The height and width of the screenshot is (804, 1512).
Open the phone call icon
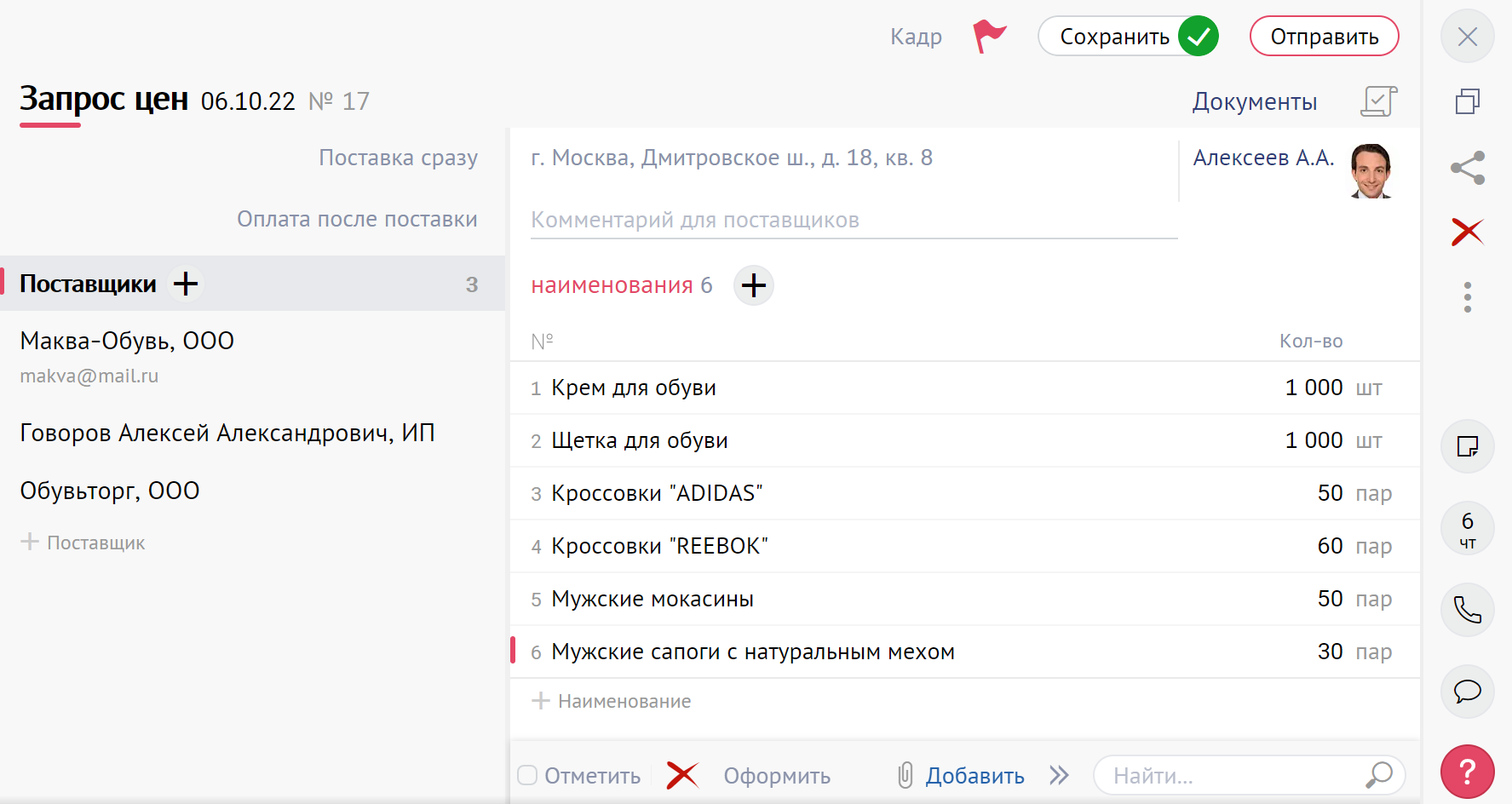click(1467, 610)
